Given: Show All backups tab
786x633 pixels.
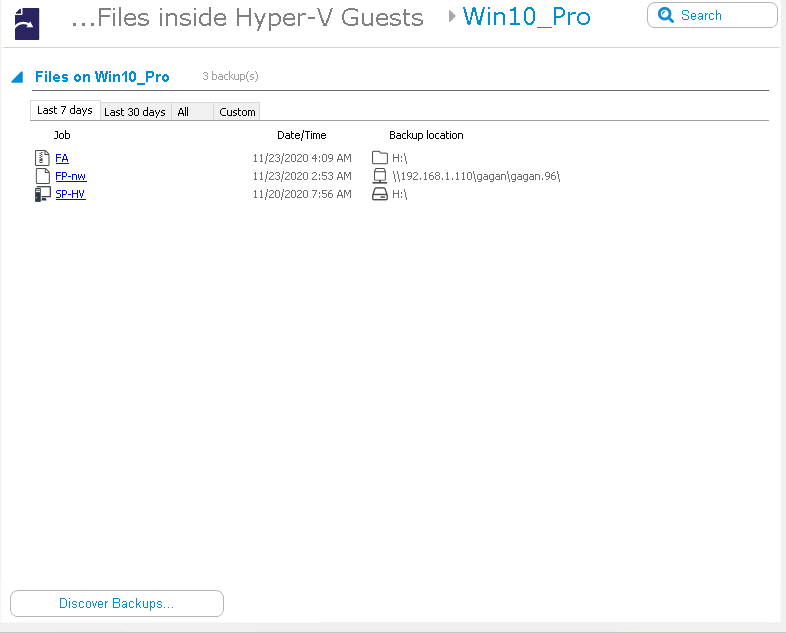Looking at the screenshot, I should [x=184, y=112].
